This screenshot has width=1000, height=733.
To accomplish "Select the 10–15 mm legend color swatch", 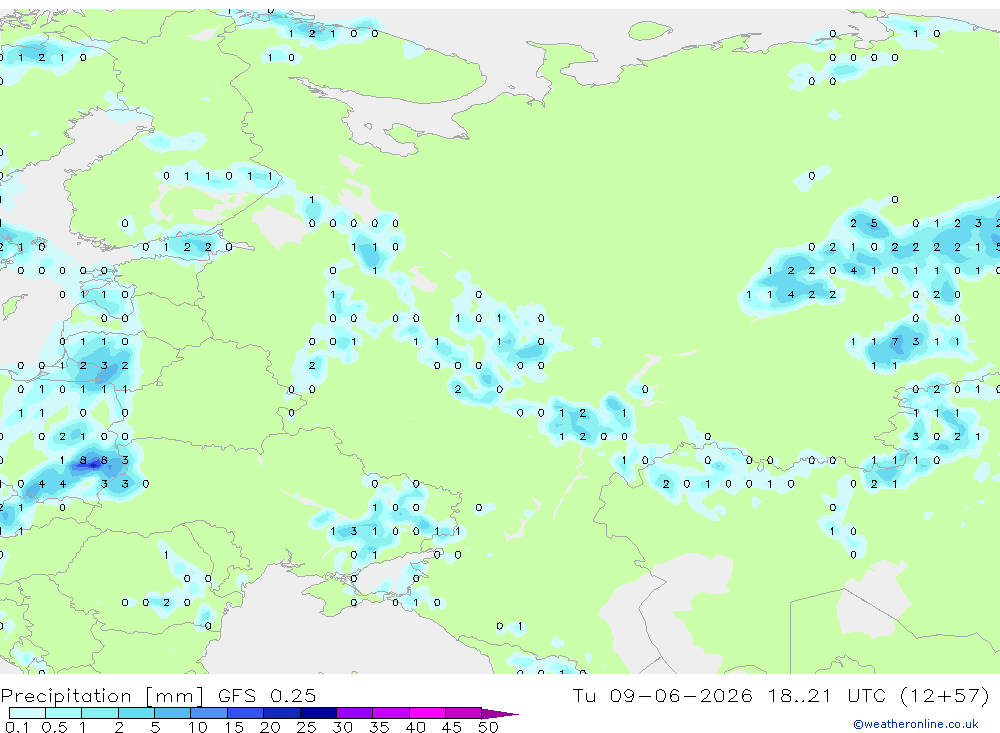I will click(209, 713).
